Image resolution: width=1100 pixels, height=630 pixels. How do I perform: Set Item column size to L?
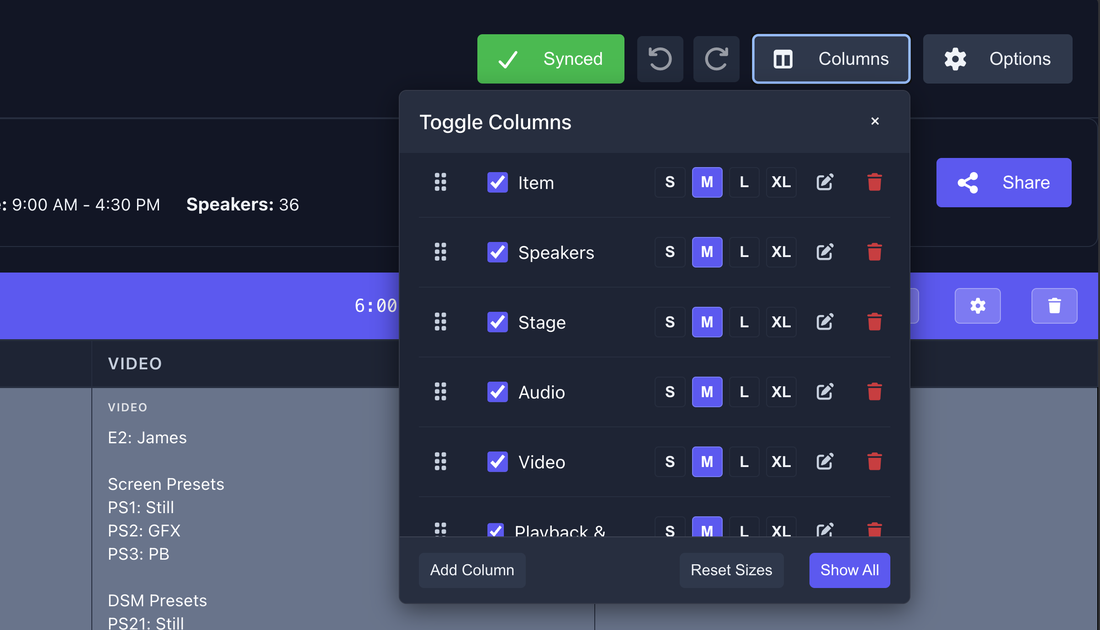[x=744, y=182]
